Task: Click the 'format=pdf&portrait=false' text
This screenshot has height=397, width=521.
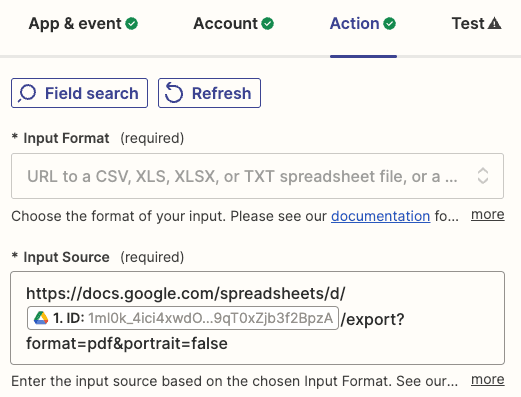Action: coord(127,344)
